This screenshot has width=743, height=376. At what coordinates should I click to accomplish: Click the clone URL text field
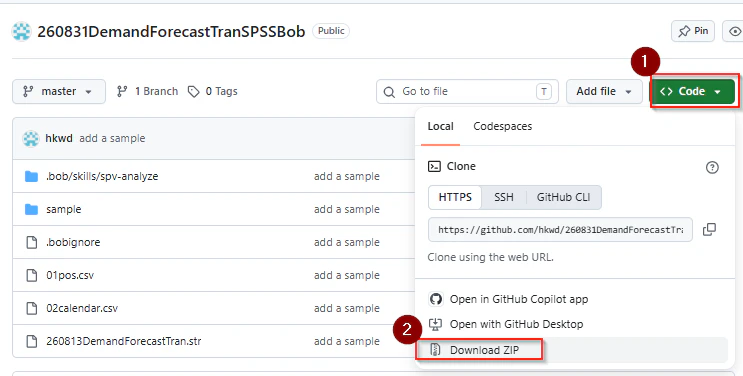(560, 229)
